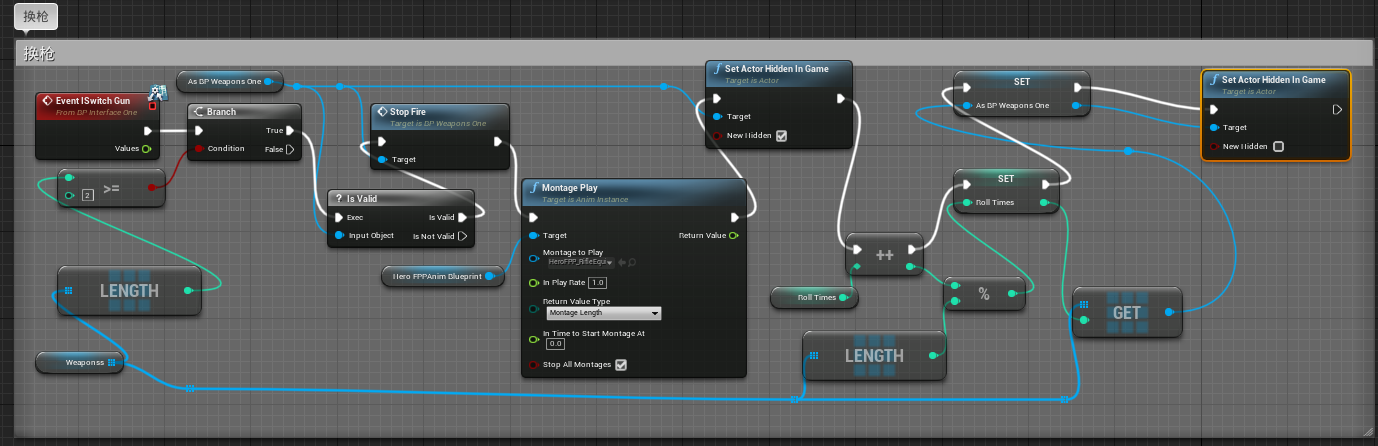Click the output pin of LENGTH node near %

point(933,355)
